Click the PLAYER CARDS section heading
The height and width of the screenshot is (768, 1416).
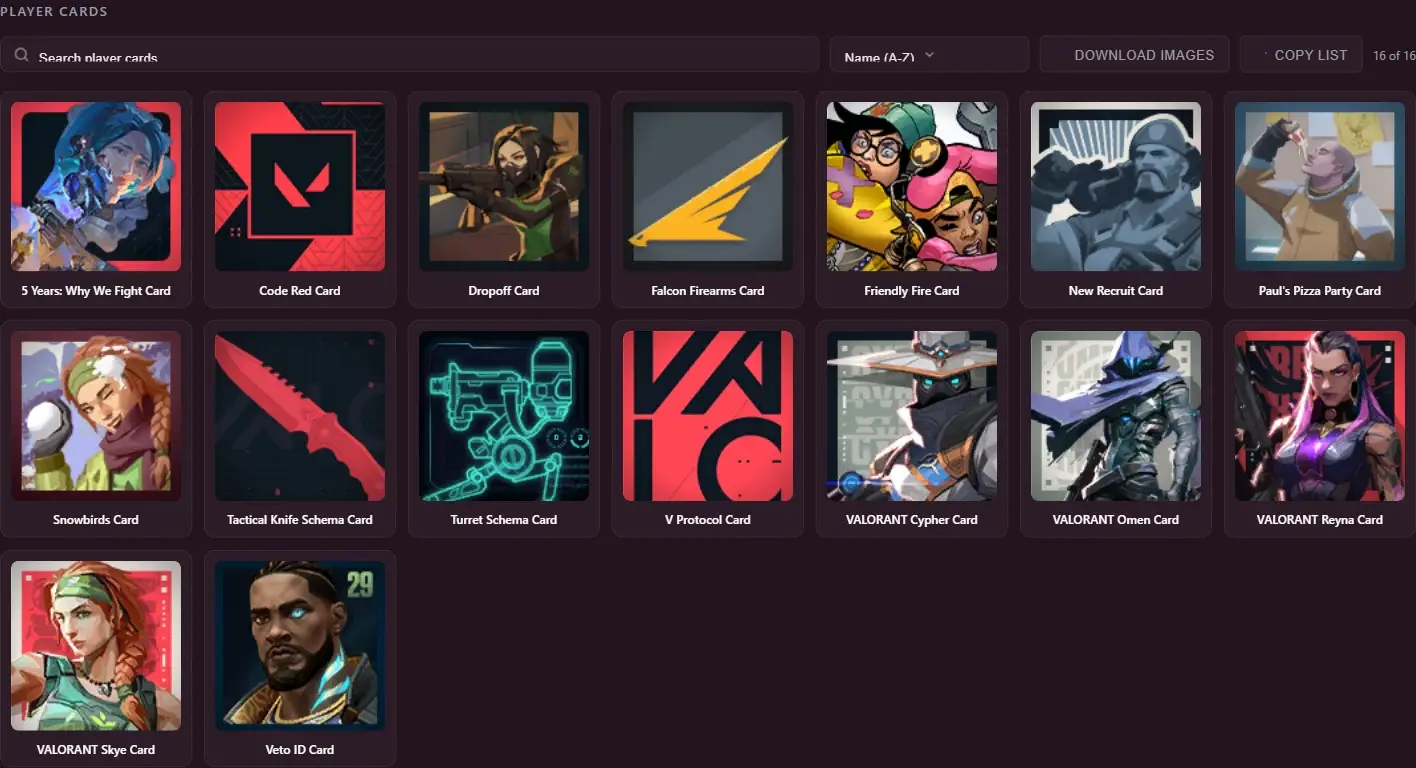pyautogui.click(x=54, y=12)
